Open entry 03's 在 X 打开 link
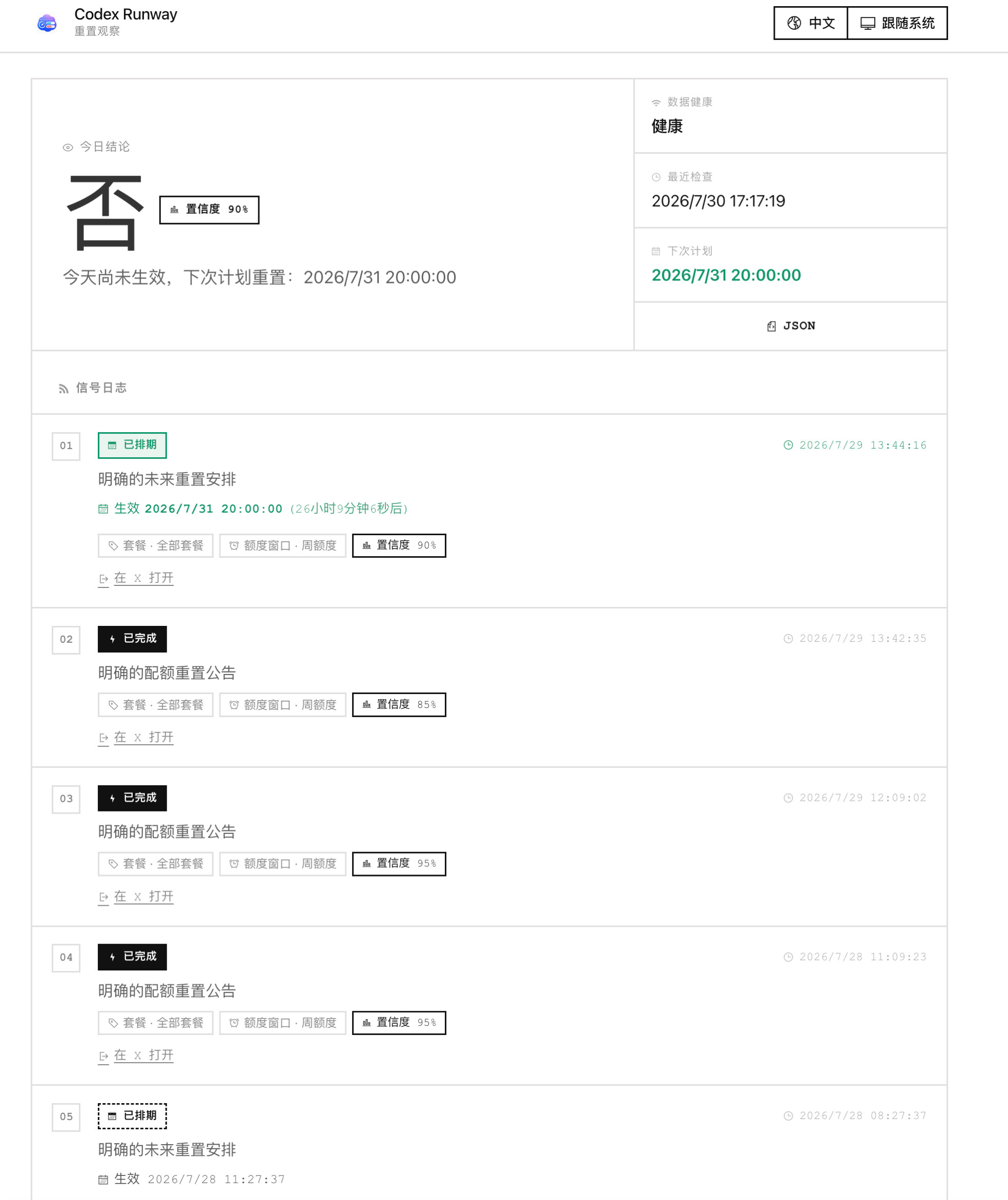This screenshot has width=1008, height=1200. 136,897
